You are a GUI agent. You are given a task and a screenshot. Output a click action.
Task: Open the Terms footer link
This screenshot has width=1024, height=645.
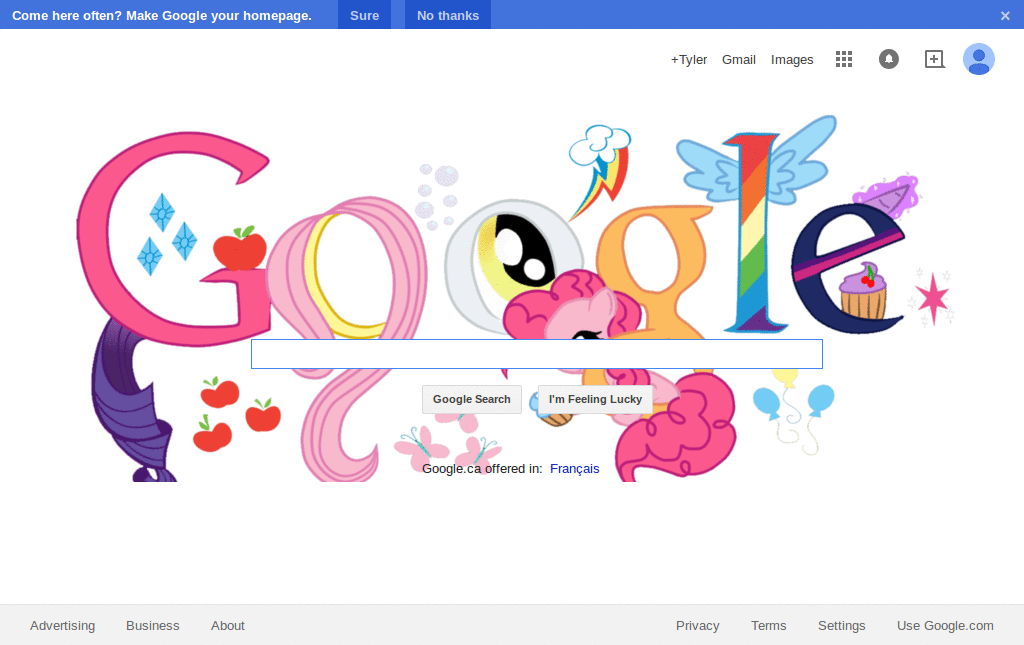pos(769,625)
